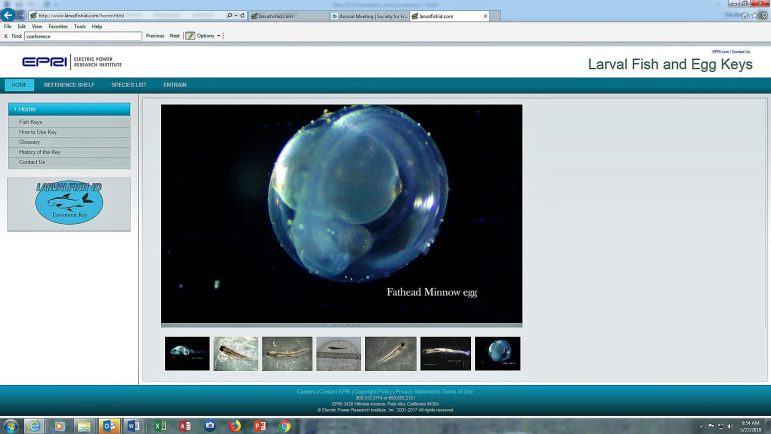Open Windows Media Player from taskbar
771x434 pixels.
[x=59, y=426]
